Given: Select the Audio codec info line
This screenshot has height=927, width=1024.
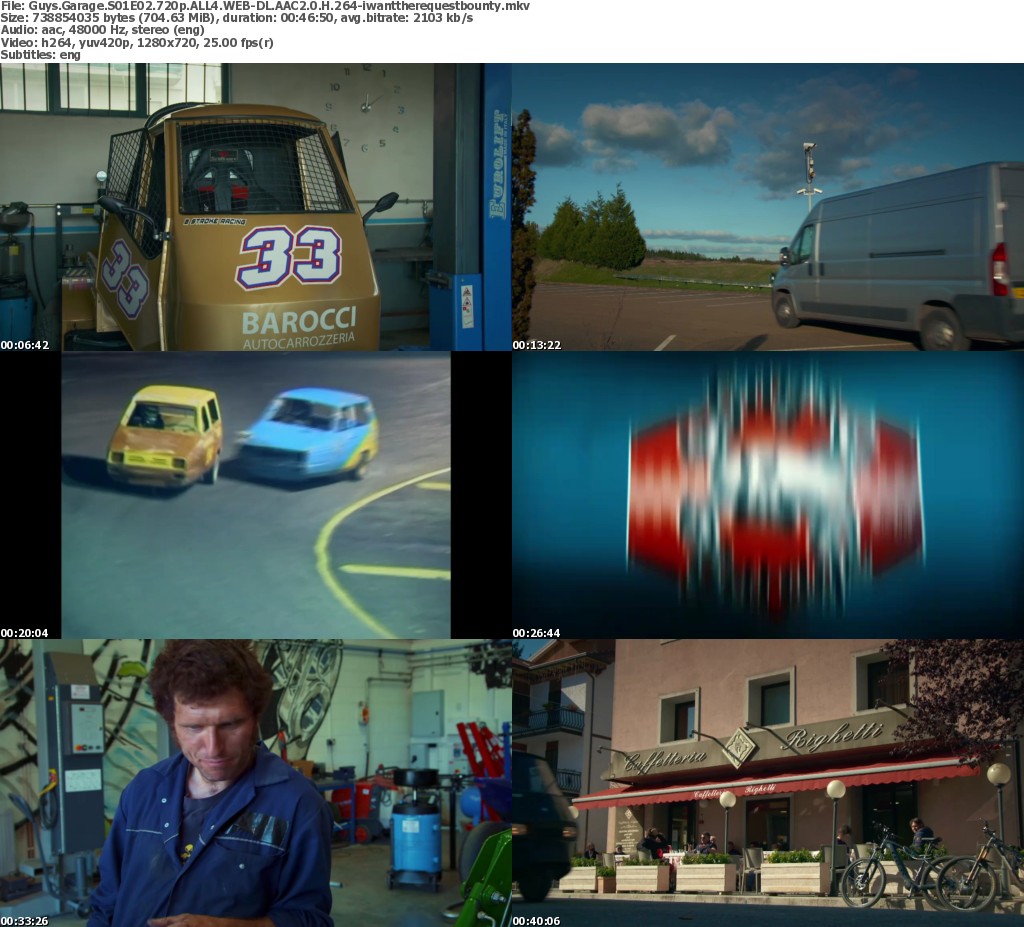Looking at the screenshot, I should (x=118, y=30).
